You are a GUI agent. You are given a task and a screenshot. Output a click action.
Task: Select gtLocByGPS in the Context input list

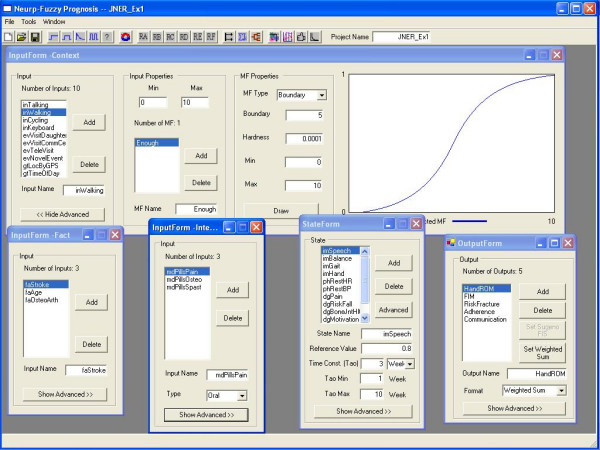point(44,166)
